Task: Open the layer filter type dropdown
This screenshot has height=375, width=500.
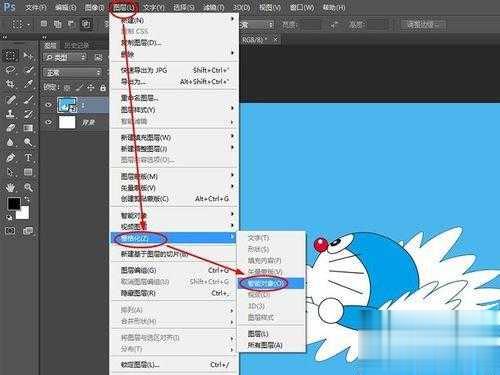Action: (65, 58)
